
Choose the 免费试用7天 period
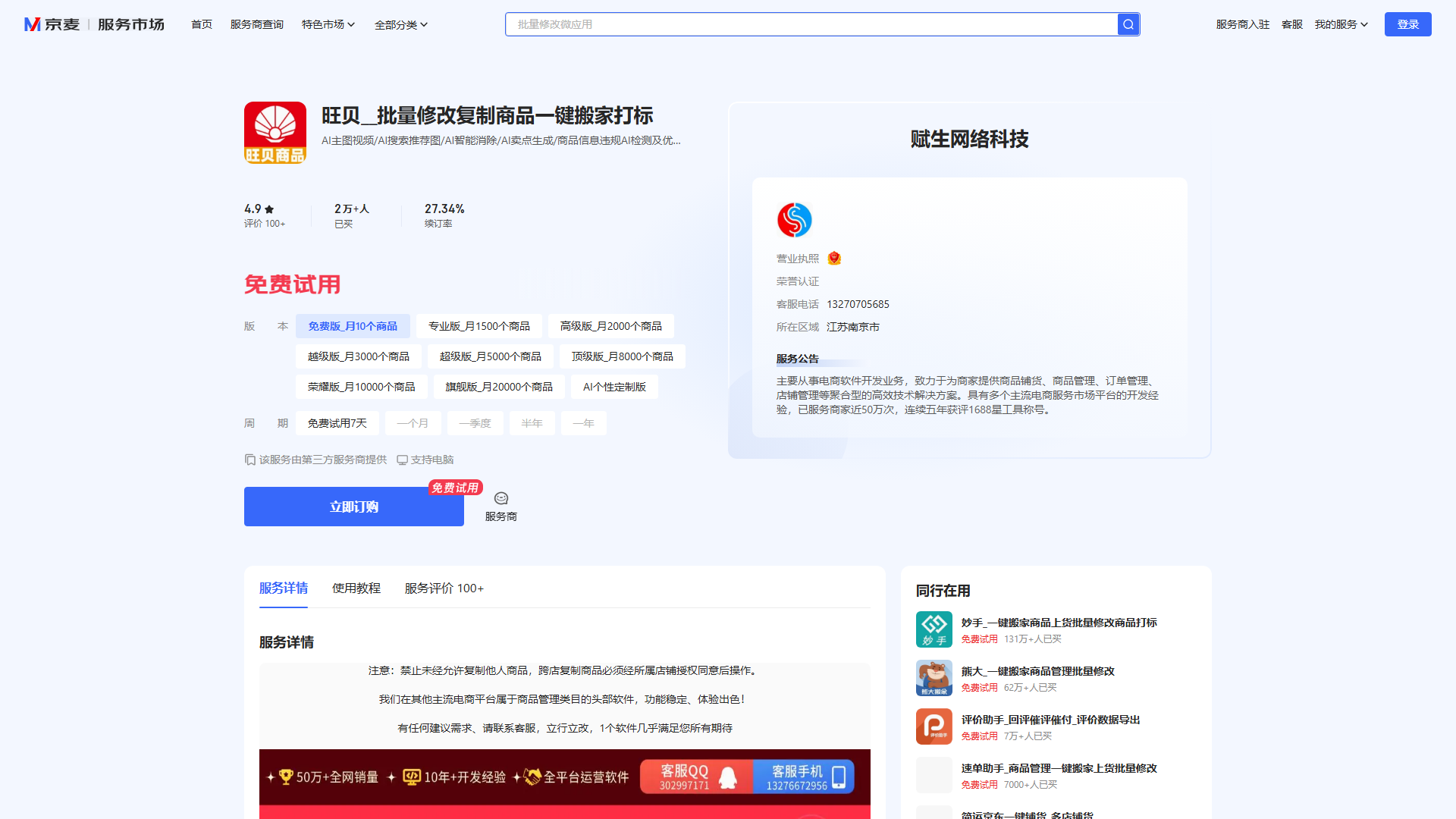coord(337,423)
